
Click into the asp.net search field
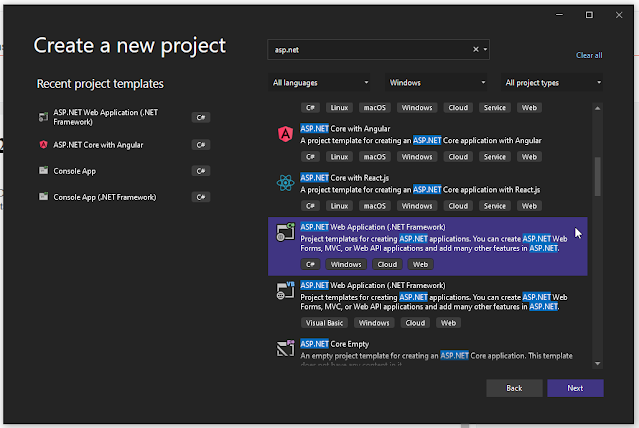(370, 49)
